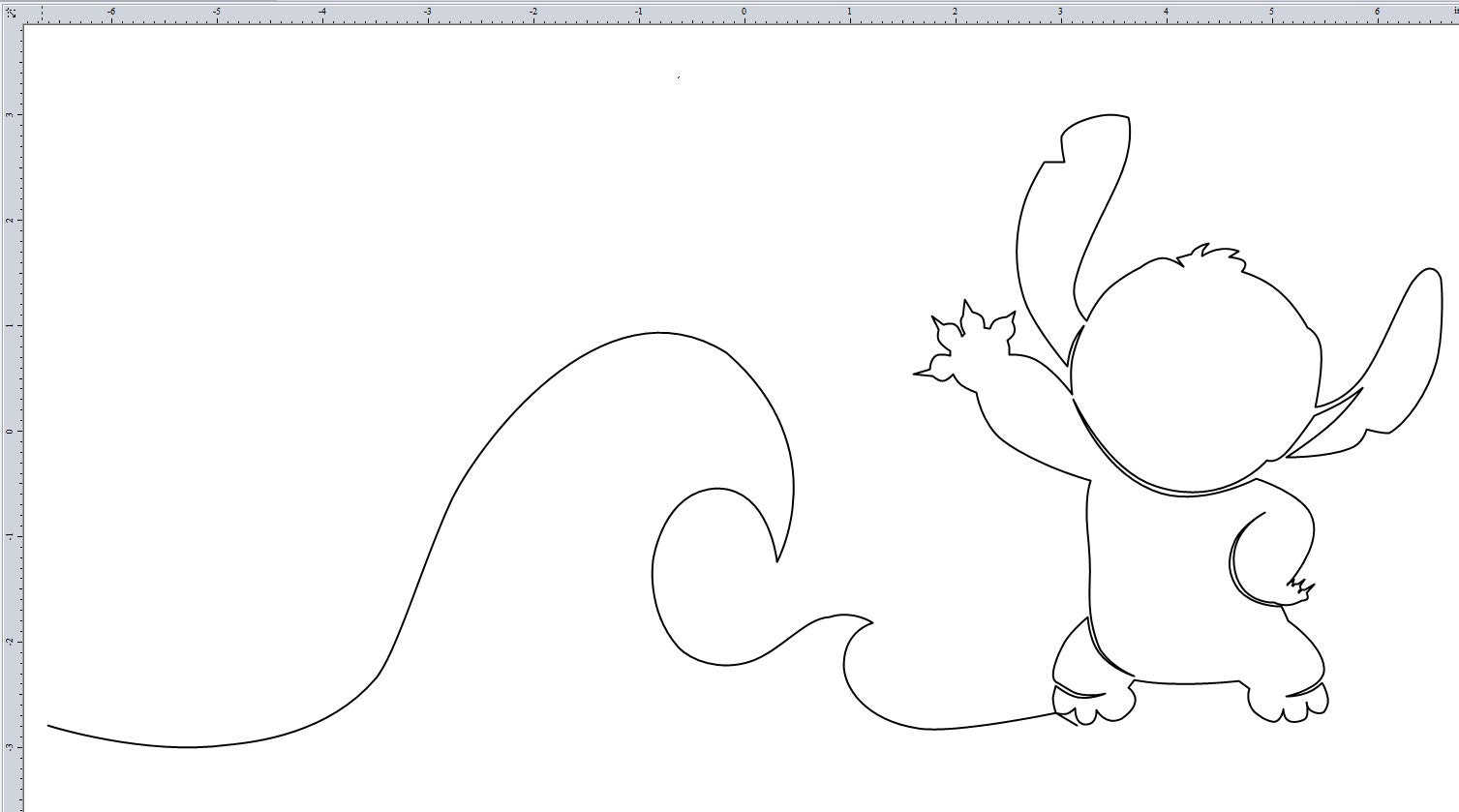Click the 0 mark on horizontal ruler
The image size is (1459, 812).
pyautogui.click(x=744, y=12)
